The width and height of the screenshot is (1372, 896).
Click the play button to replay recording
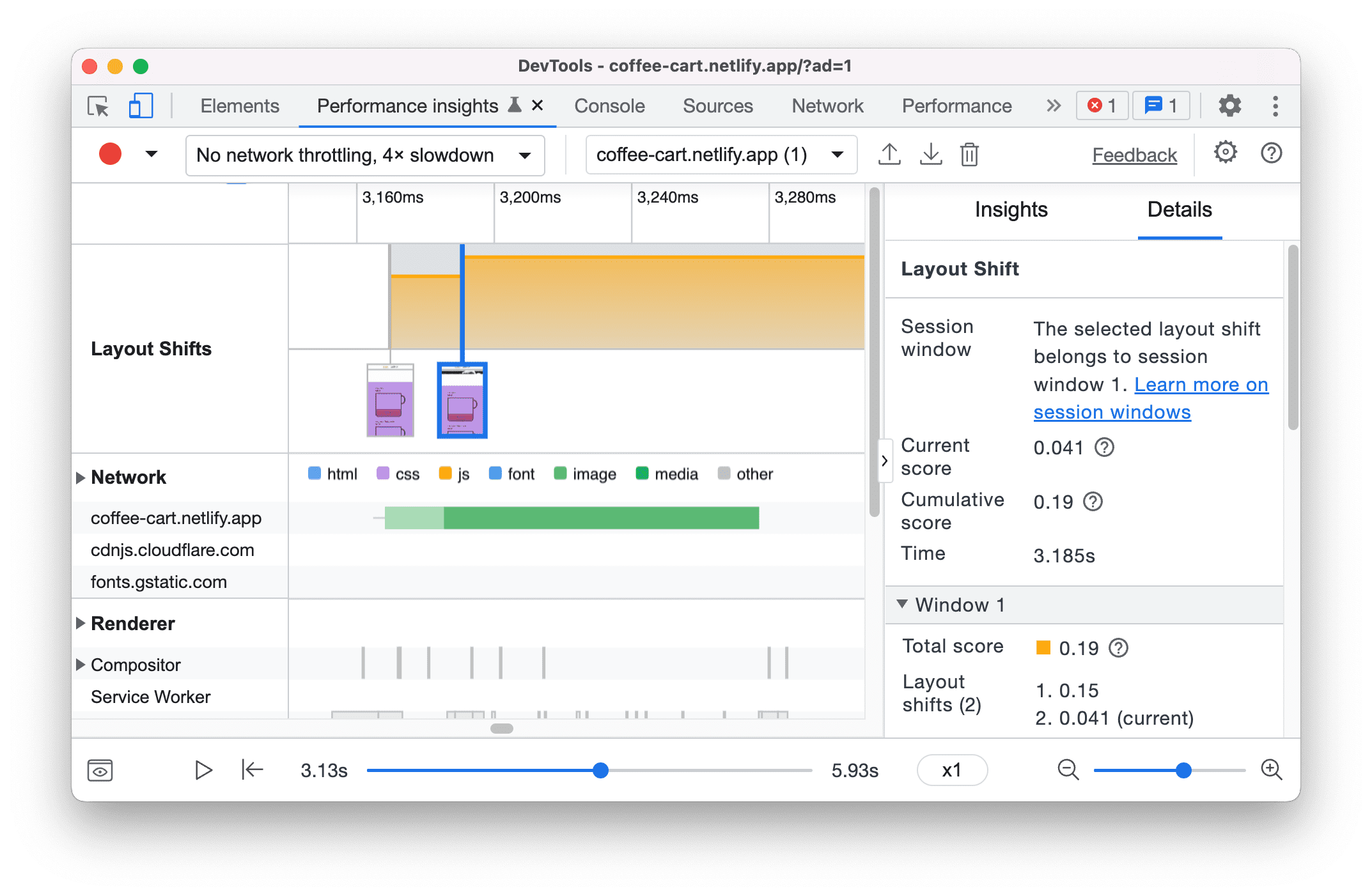(205, 769)
